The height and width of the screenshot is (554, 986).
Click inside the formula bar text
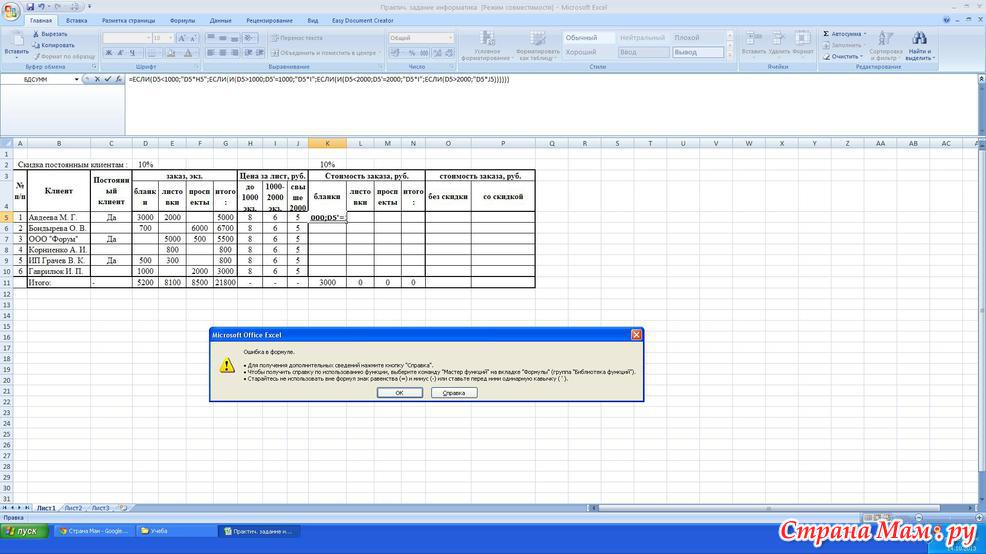click(319, 80)
